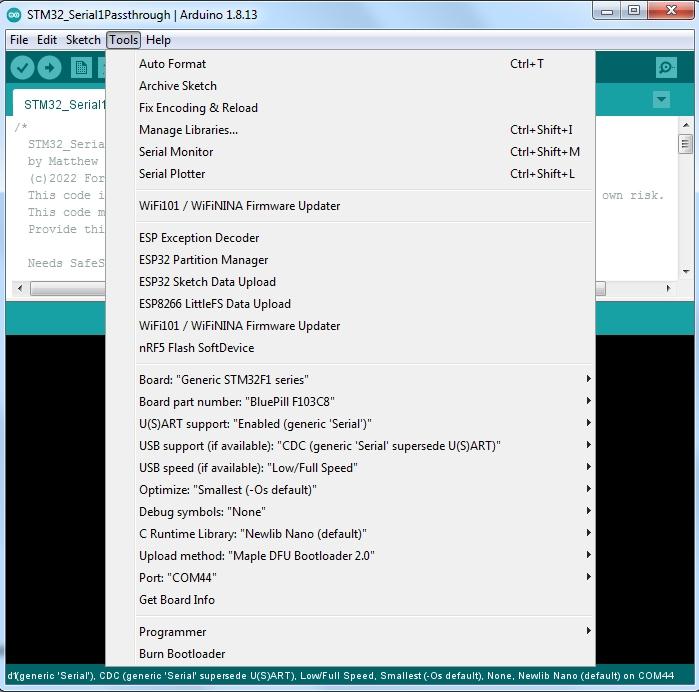Expand Board: Generic STM32F1 series submenu
Viewport: 699px width, 692px height.
coord(350,379)
